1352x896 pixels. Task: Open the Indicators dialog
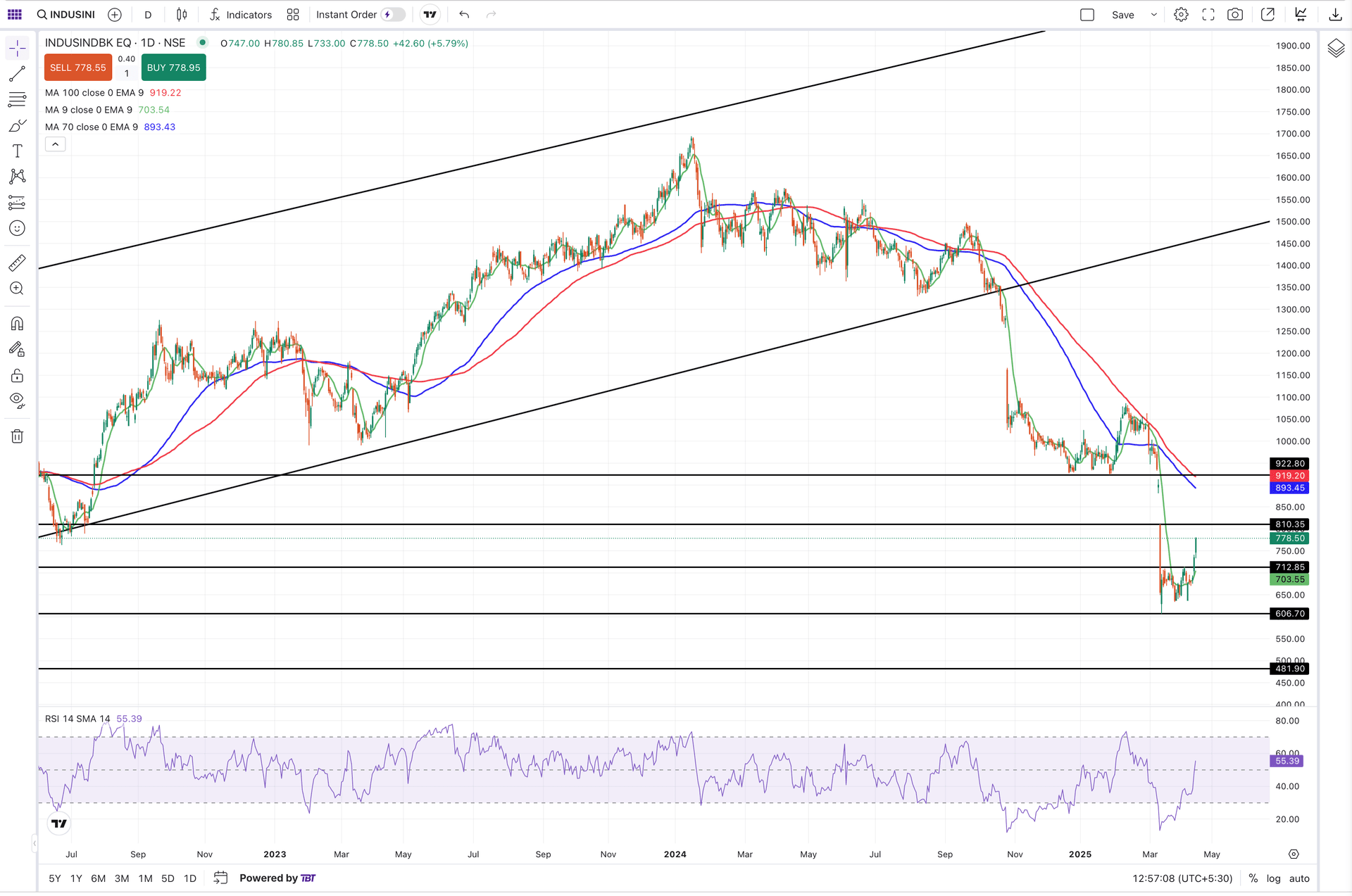point(241,14)
